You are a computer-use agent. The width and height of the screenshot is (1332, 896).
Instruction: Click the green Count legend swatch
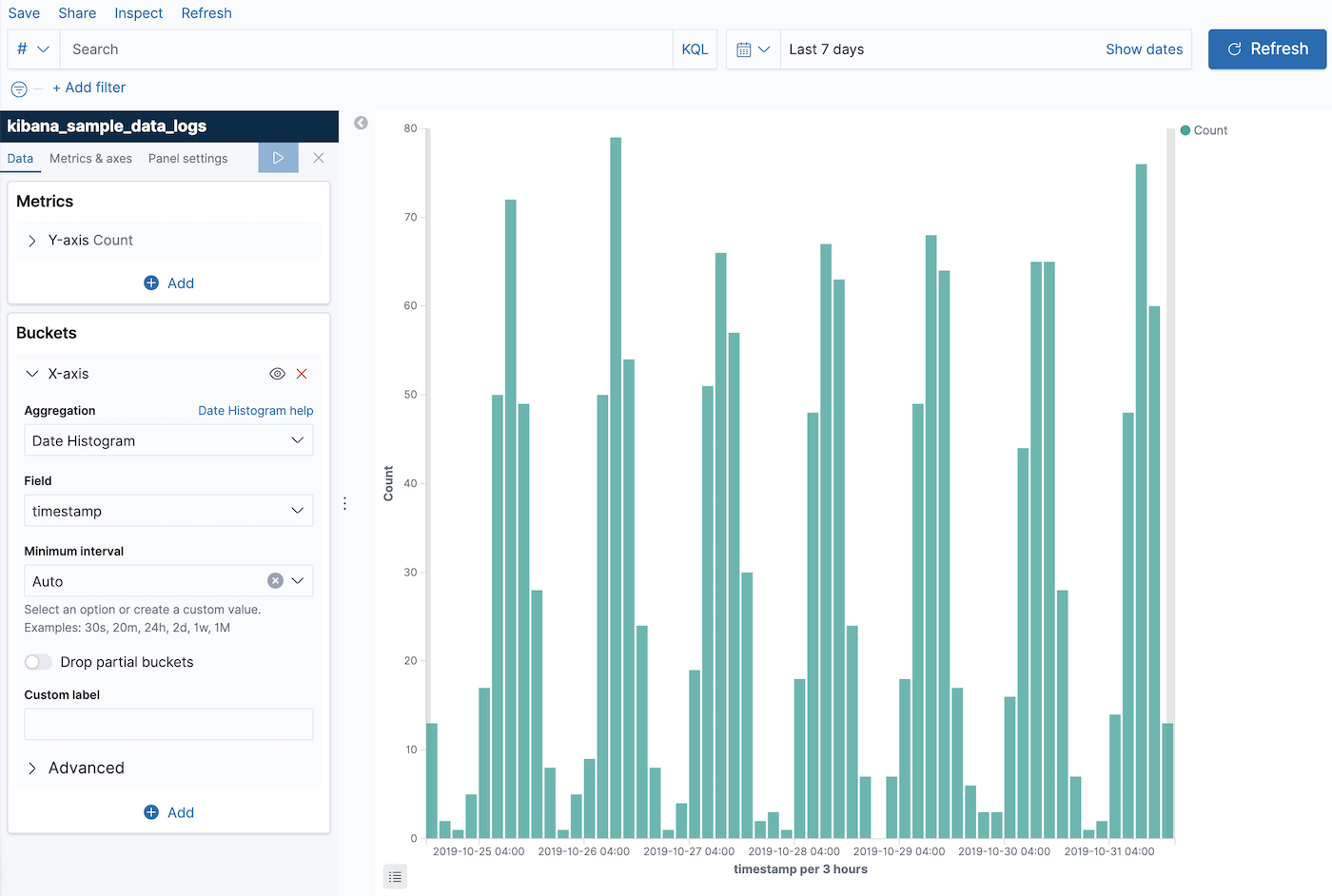[1184, 129]
